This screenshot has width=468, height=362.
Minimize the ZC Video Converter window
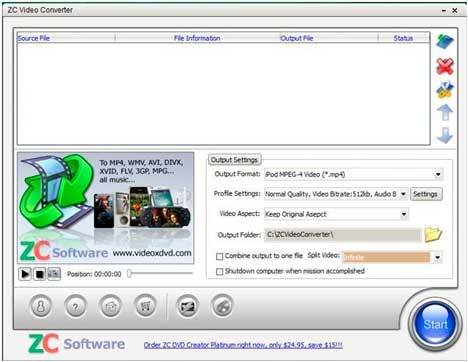(x=444, y=11)
